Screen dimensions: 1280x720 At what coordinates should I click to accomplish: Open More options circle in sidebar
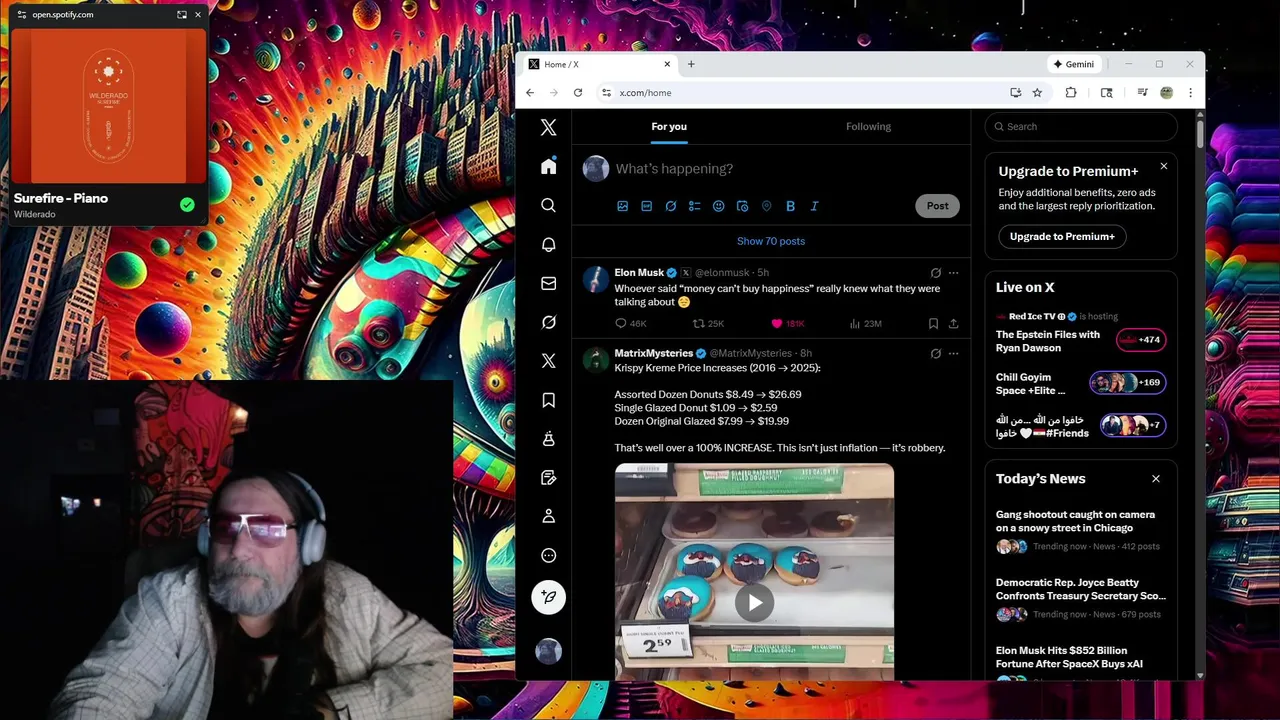pyautogui.click(x=548, y=555)
